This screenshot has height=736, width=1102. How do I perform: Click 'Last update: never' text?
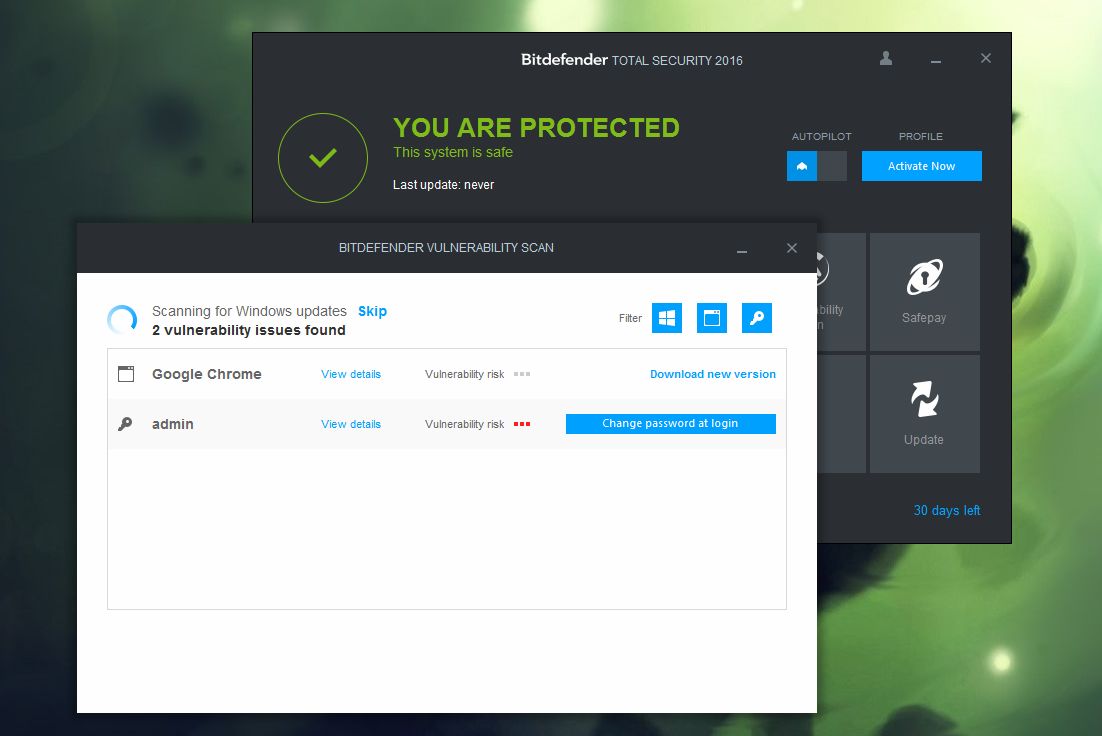(443, 185)
